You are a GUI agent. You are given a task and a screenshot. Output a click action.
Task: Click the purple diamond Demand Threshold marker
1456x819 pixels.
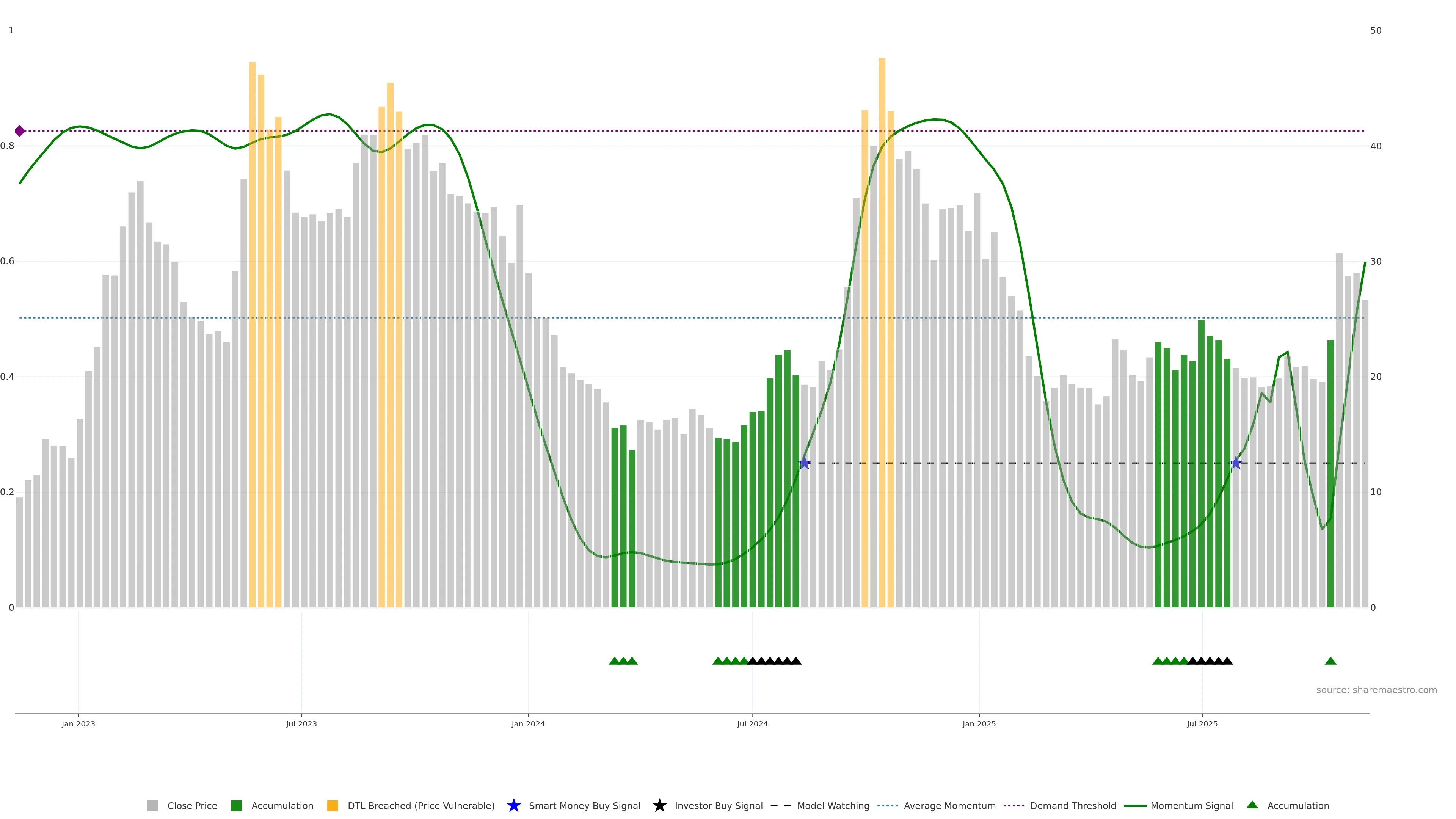click(x=20, y=131)
